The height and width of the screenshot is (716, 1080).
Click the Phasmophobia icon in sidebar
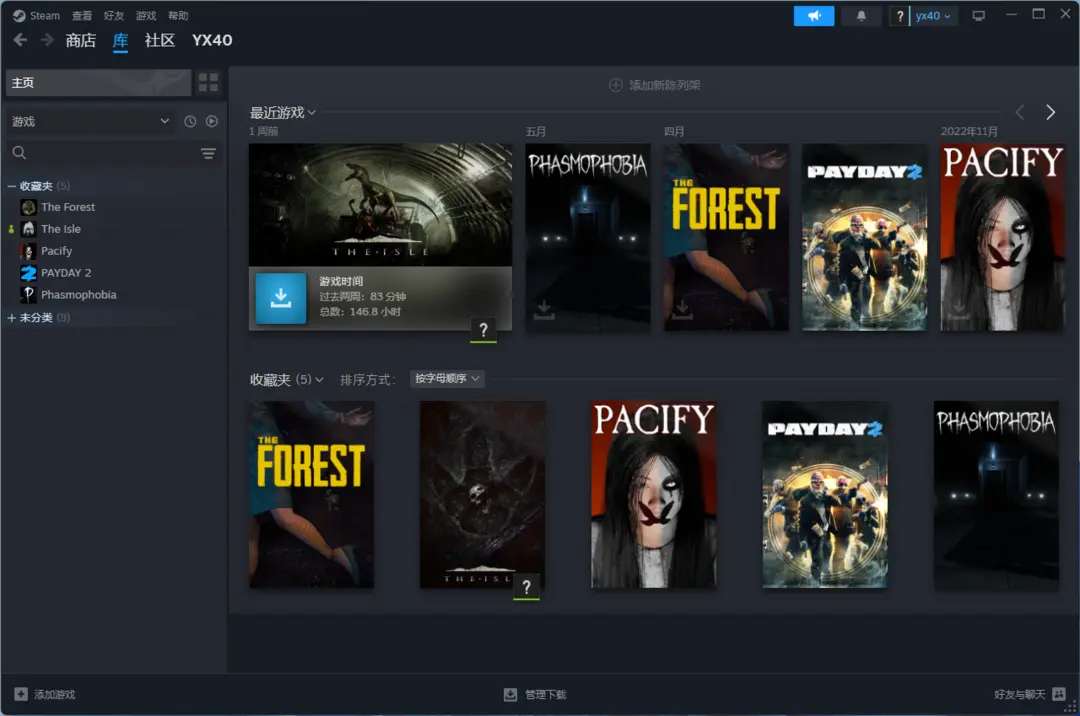[28, 295]
